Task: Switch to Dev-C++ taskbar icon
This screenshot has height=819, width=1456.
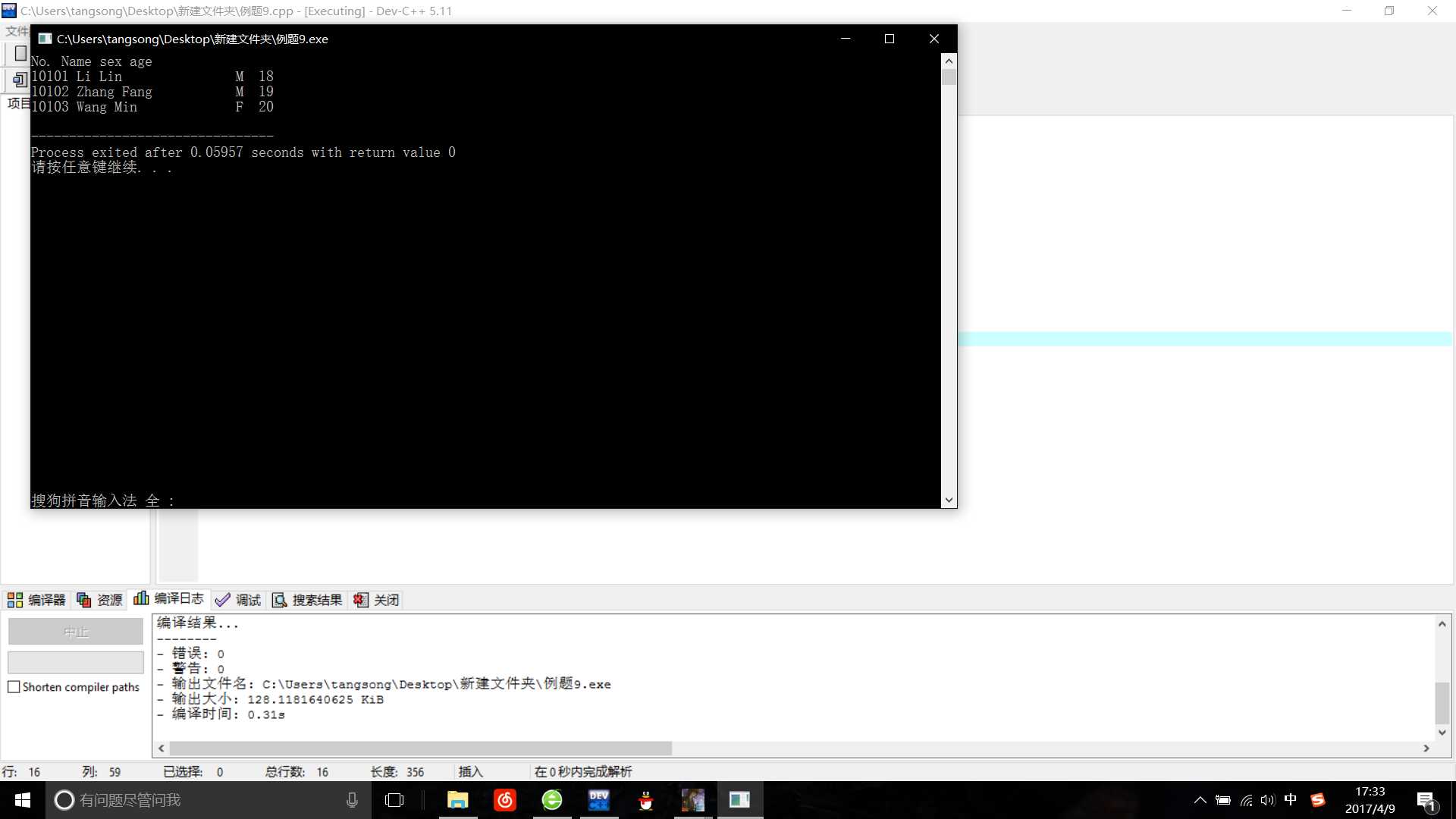Action: tap(599, 800)
